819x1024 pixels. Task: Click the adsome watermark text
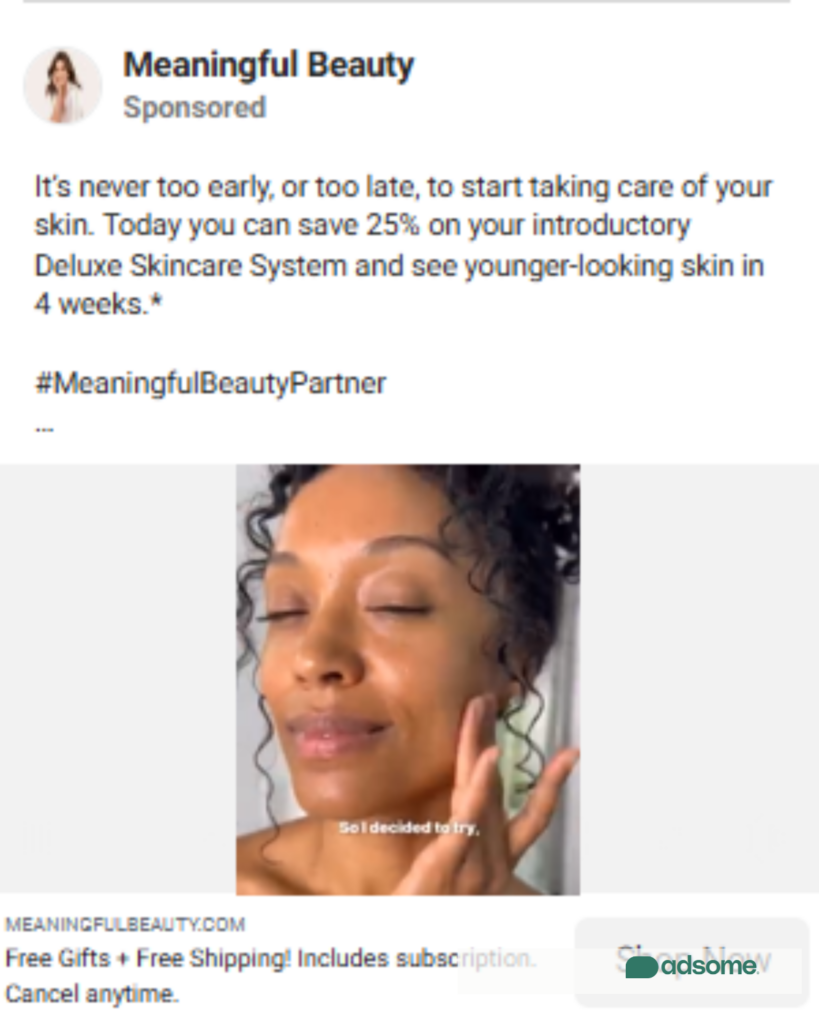click(x=709, y=966)
